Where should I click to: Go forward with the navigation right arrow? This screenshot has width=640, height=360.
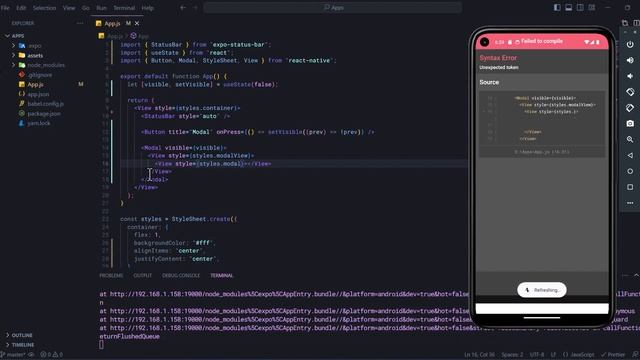pyautogui.click(x=195, y=7)
